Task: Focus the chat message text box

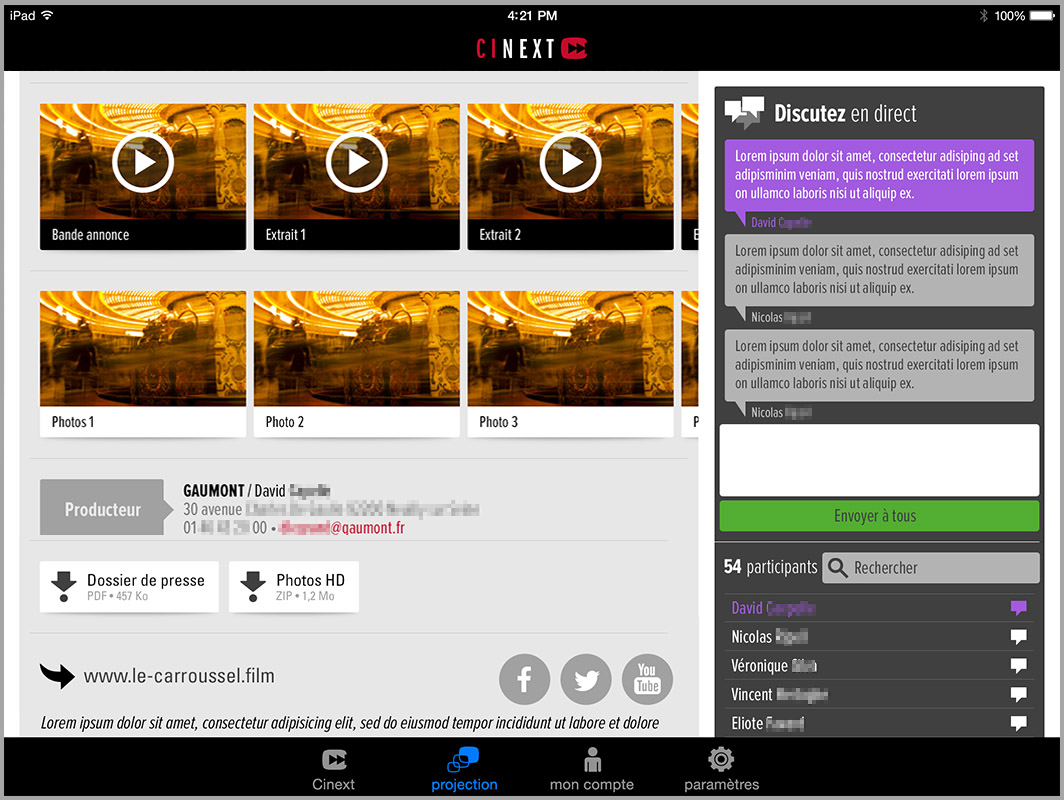Action: [x=879, y=460]
